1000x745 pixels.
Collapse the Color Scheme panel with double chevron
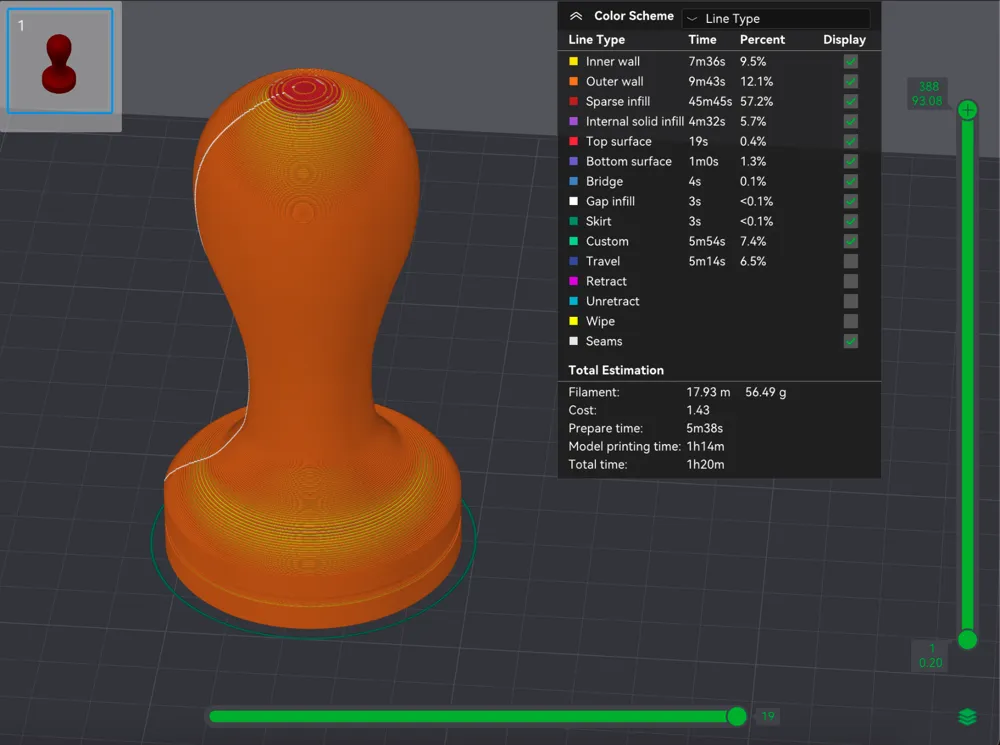(x=575, y=16)
